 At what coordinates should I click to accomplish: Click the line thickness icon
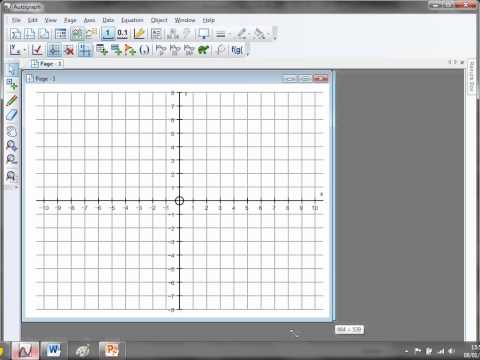[220, 34]
